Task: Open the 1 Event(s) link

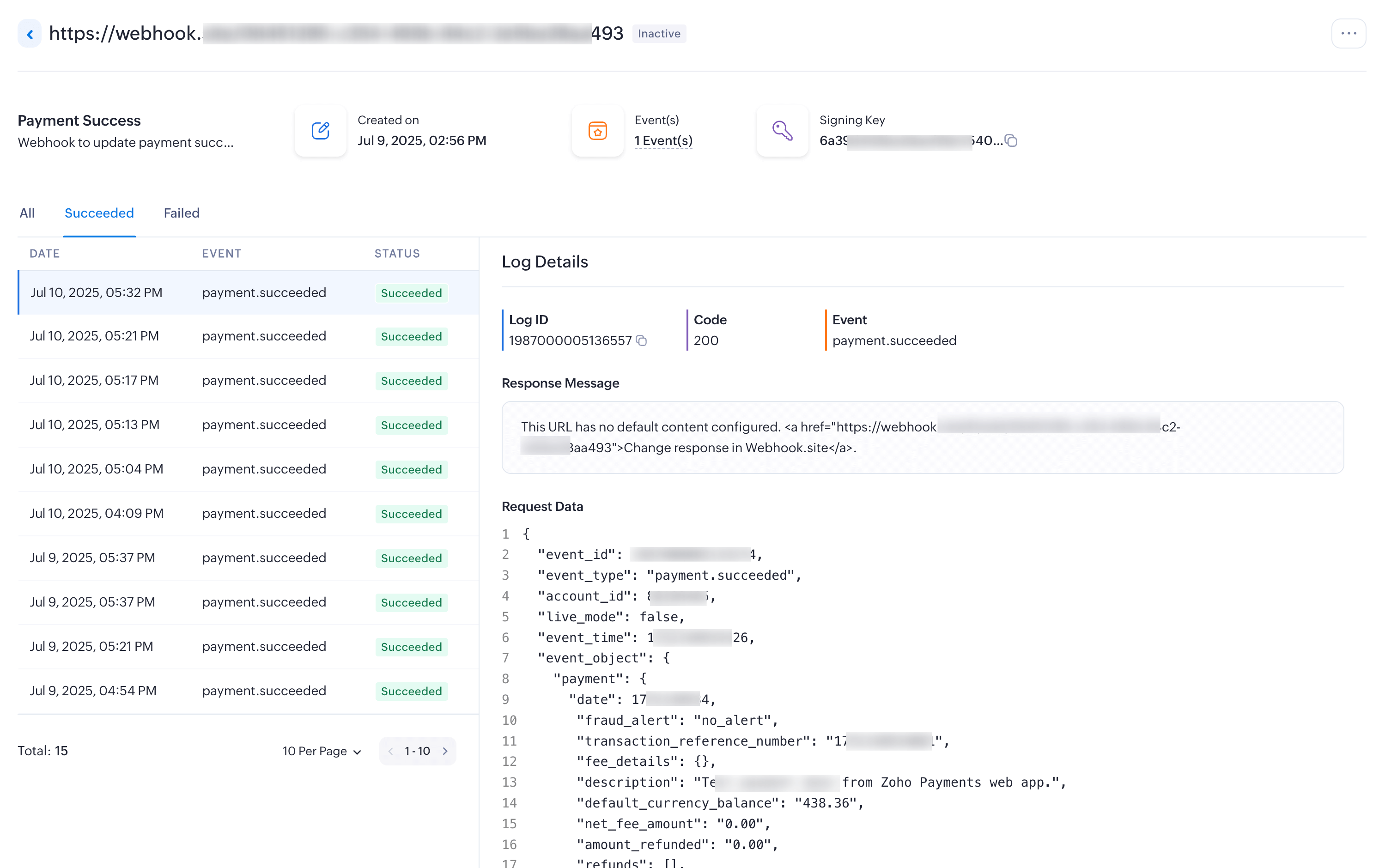Action: pos(663,141)
